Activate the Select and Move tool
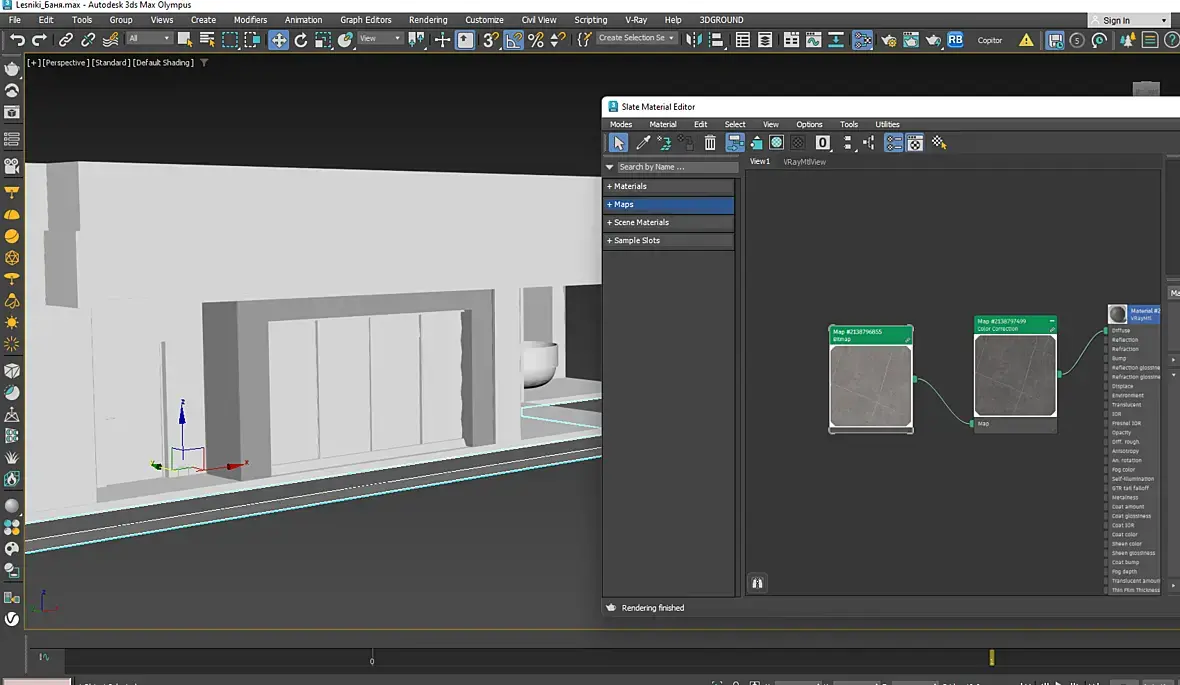 pos(278,40)
